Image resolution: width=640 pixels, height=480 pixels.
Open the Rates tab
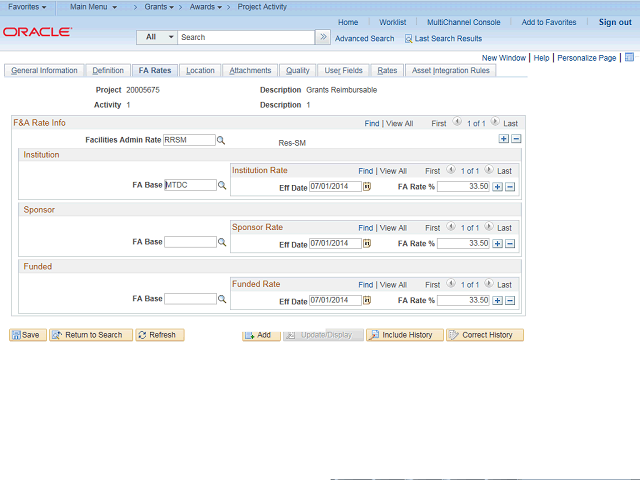tap(387, 70)
